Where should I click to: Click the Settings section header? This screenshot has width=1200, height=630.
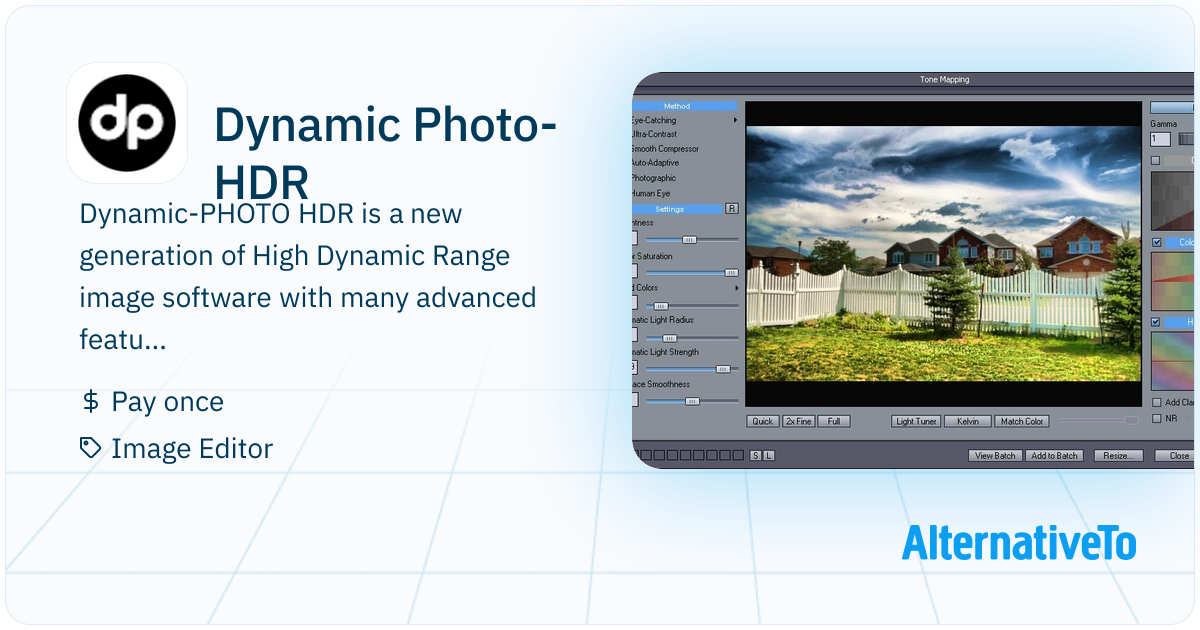pyautogui.click(x=678, y=208)
